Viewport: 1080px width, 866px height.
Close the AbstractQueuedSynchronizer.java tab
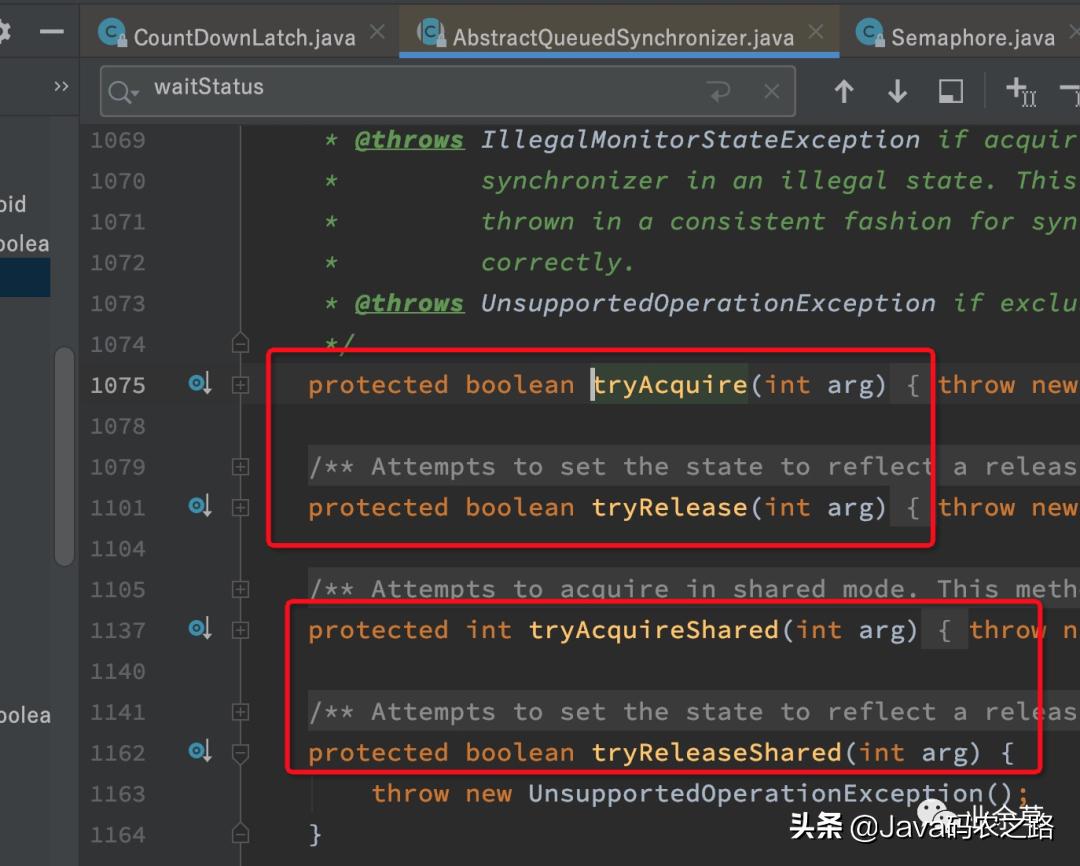[x=816, y=32]
